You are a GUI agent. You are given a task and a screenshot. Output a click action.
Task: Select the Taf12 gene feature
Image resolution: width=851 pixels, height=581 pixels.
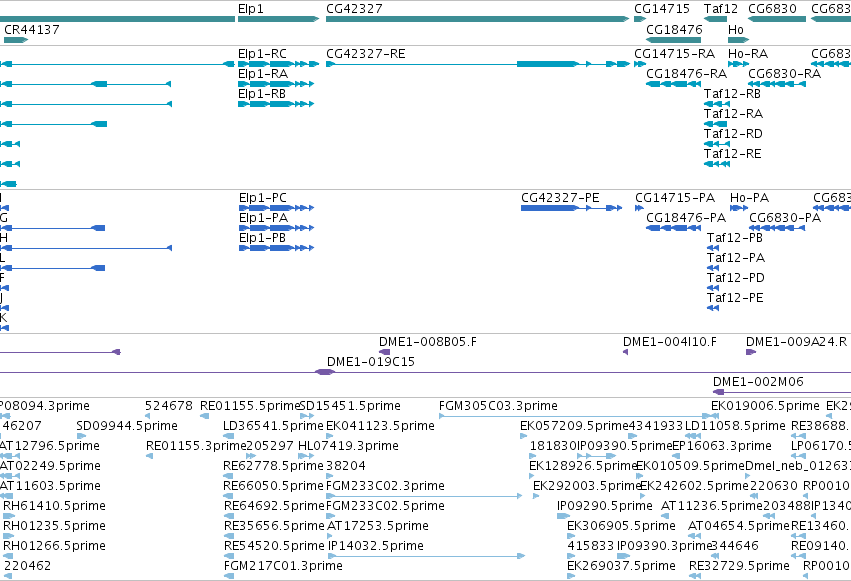click(715, 19)
